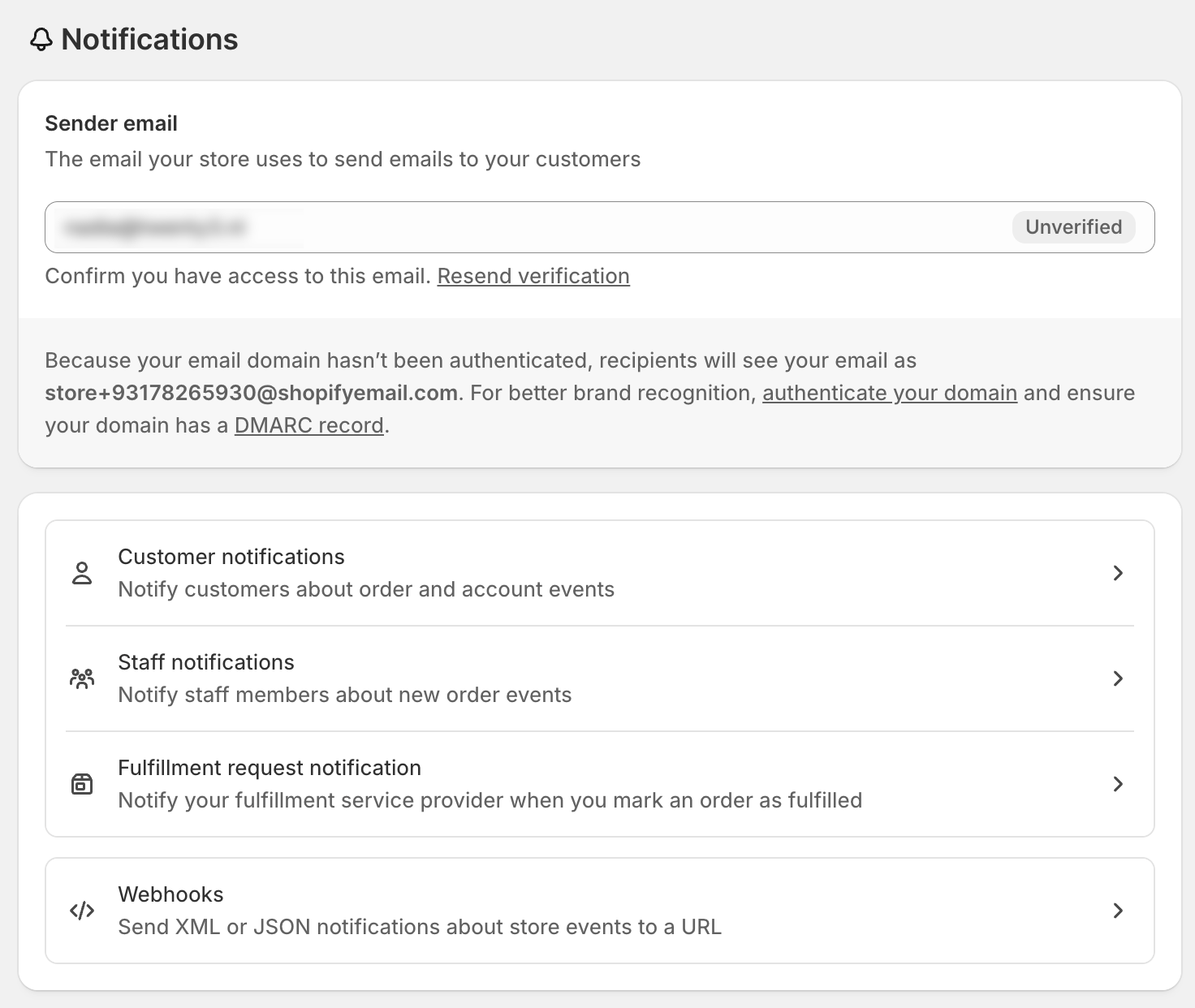Viewport: 1195px width, 1008px height.
Task: Click the Staff notifications group icon
Action: coord(82,678)
